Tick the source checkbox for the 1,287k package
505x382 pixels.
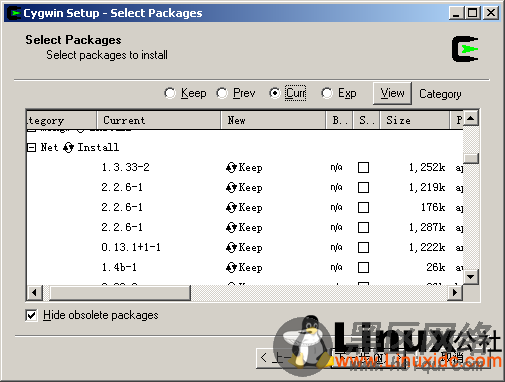[363, 227]
